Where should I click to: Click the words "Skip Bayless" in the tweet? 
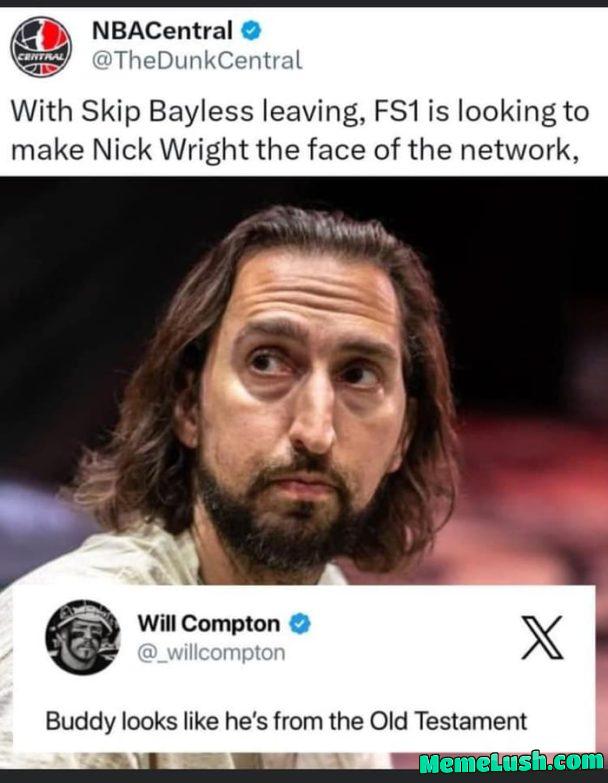tap(167, 111)
